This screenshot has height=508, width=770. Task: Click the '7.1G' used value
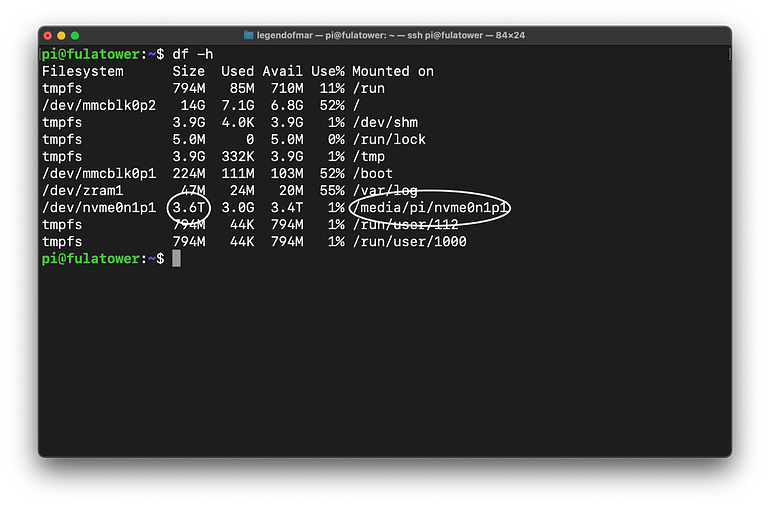(x=238, y=105)
